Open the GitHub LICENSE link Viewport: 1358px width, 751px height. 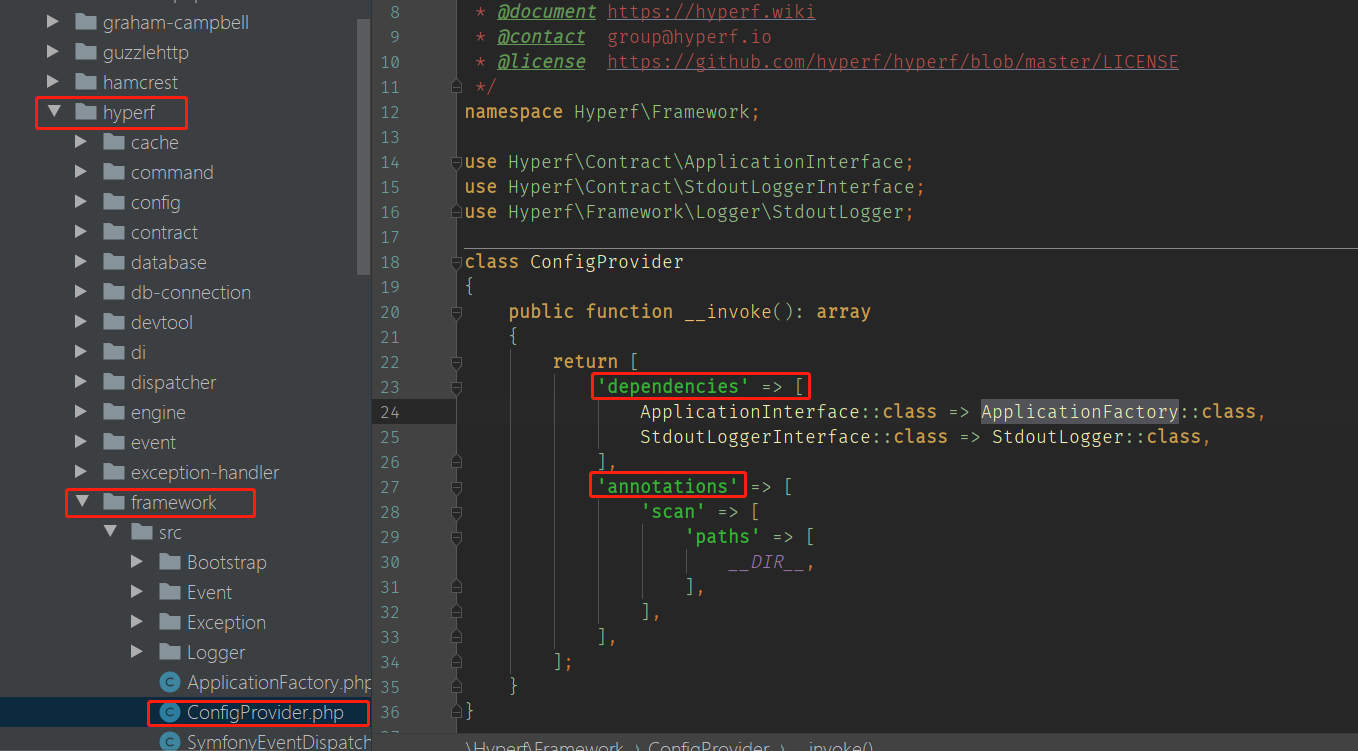[x=892, y=62]
